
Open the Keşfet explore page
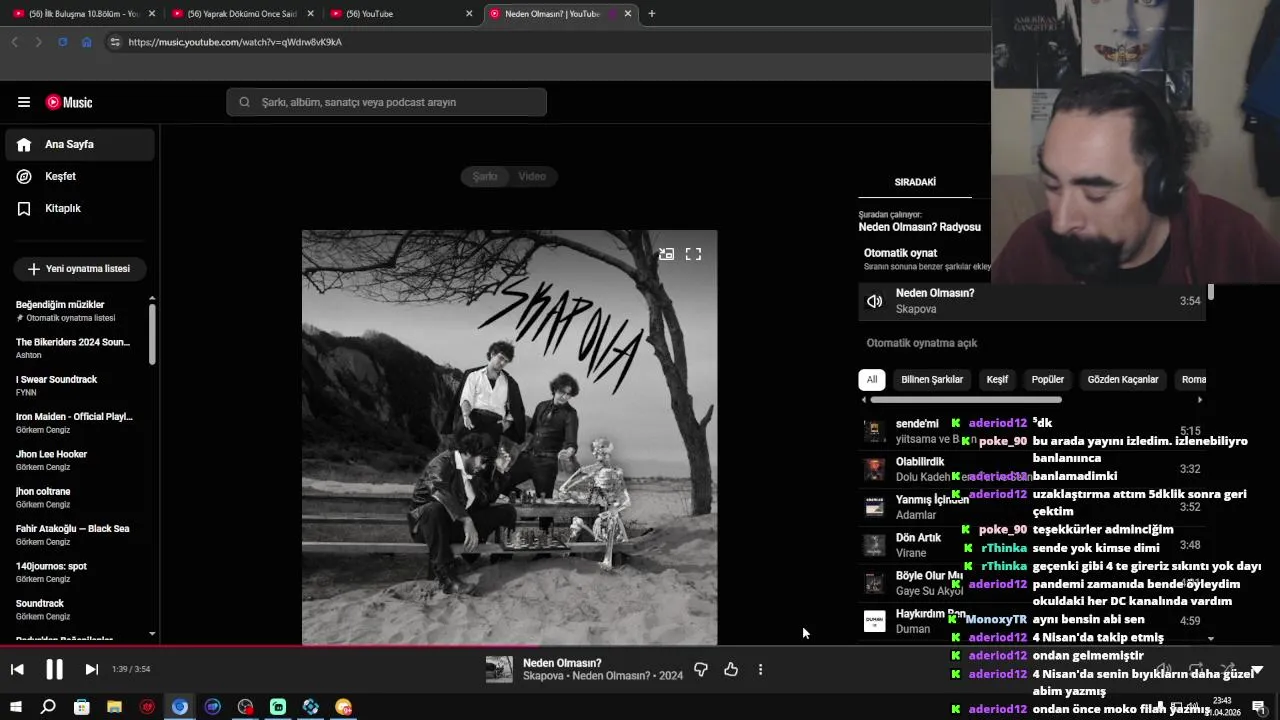pos(80,176)
